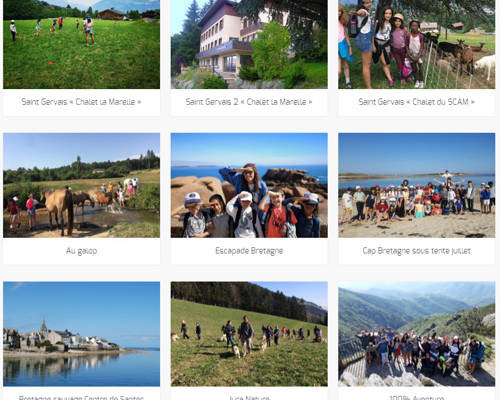500x400 pixels.
Task: Select the Au galop title link
Action: click(x=81, y=251)
